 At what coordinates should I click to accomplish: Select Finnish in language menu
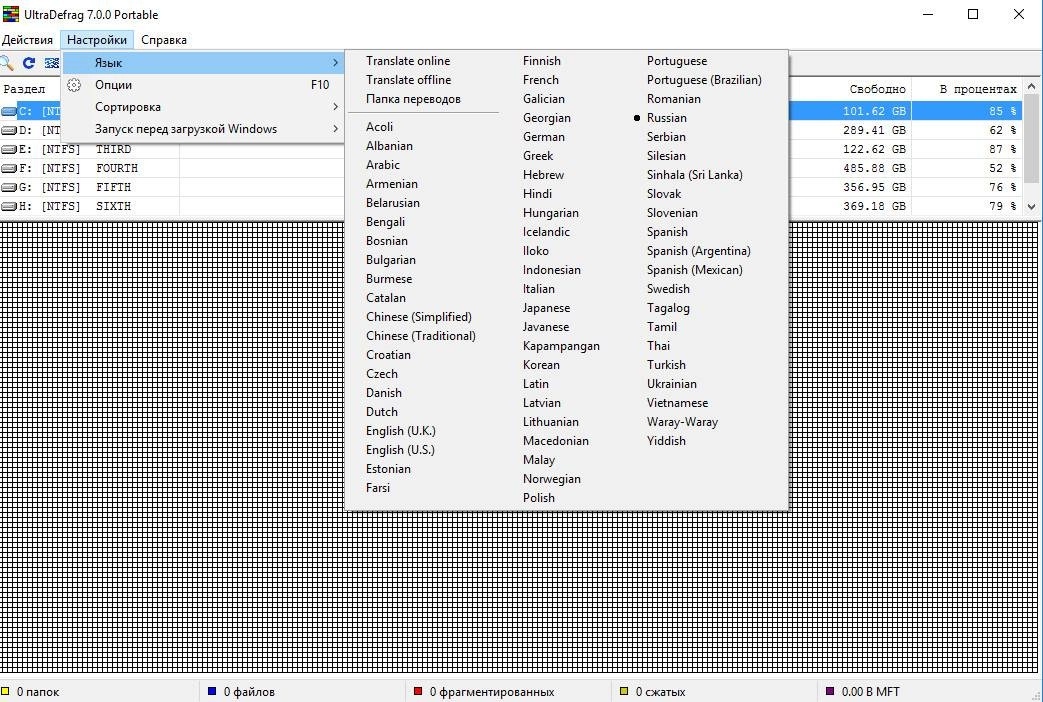pyautogui.click(x=541, y=61)
